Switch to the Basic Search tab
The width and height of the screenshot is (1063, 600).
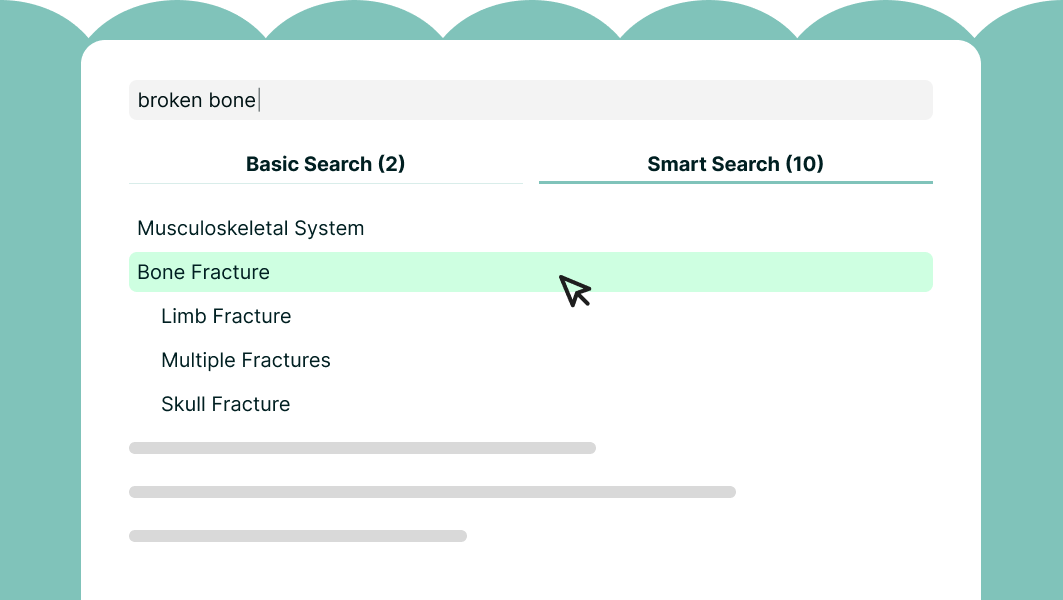pyautogui.click(x=325, y=164)
